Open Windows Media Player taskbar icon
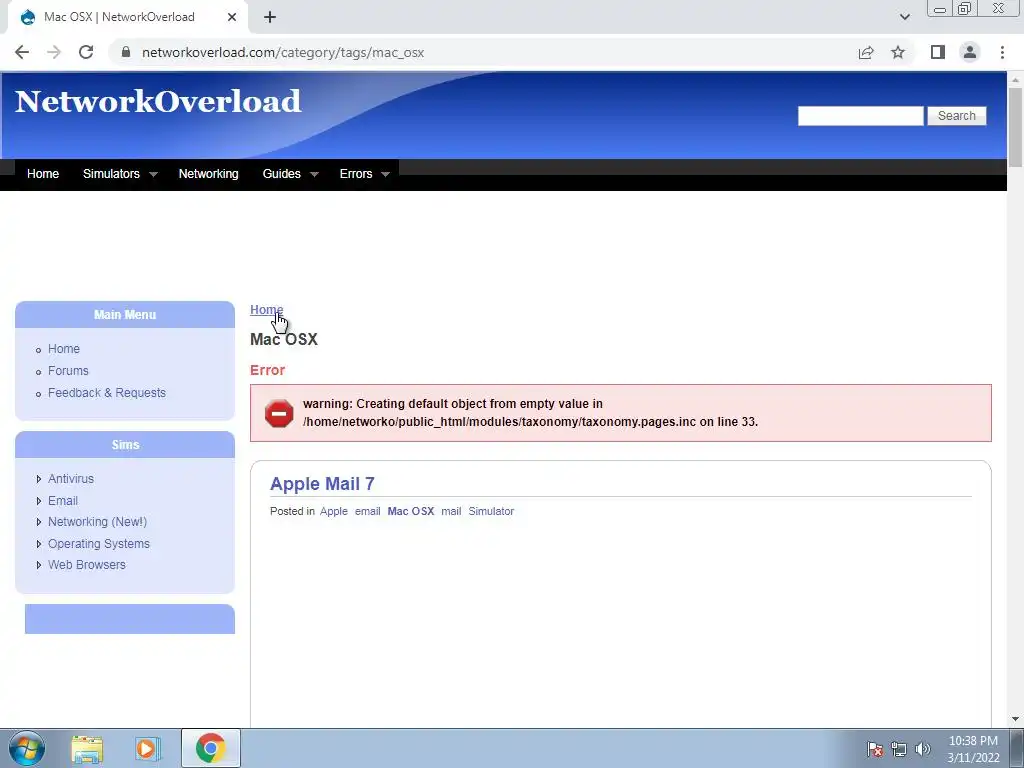Screen dimensions: 1024x768 click(x=148, y=748)
